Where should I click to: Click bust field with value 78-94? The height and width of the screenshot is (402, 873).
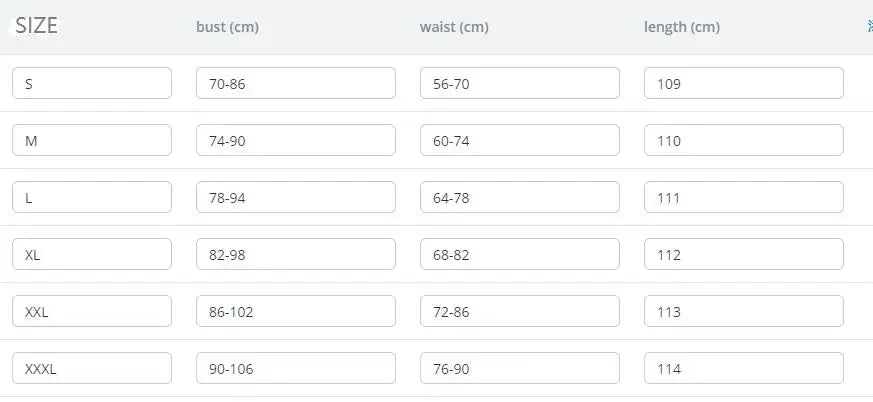click(295, 198)
